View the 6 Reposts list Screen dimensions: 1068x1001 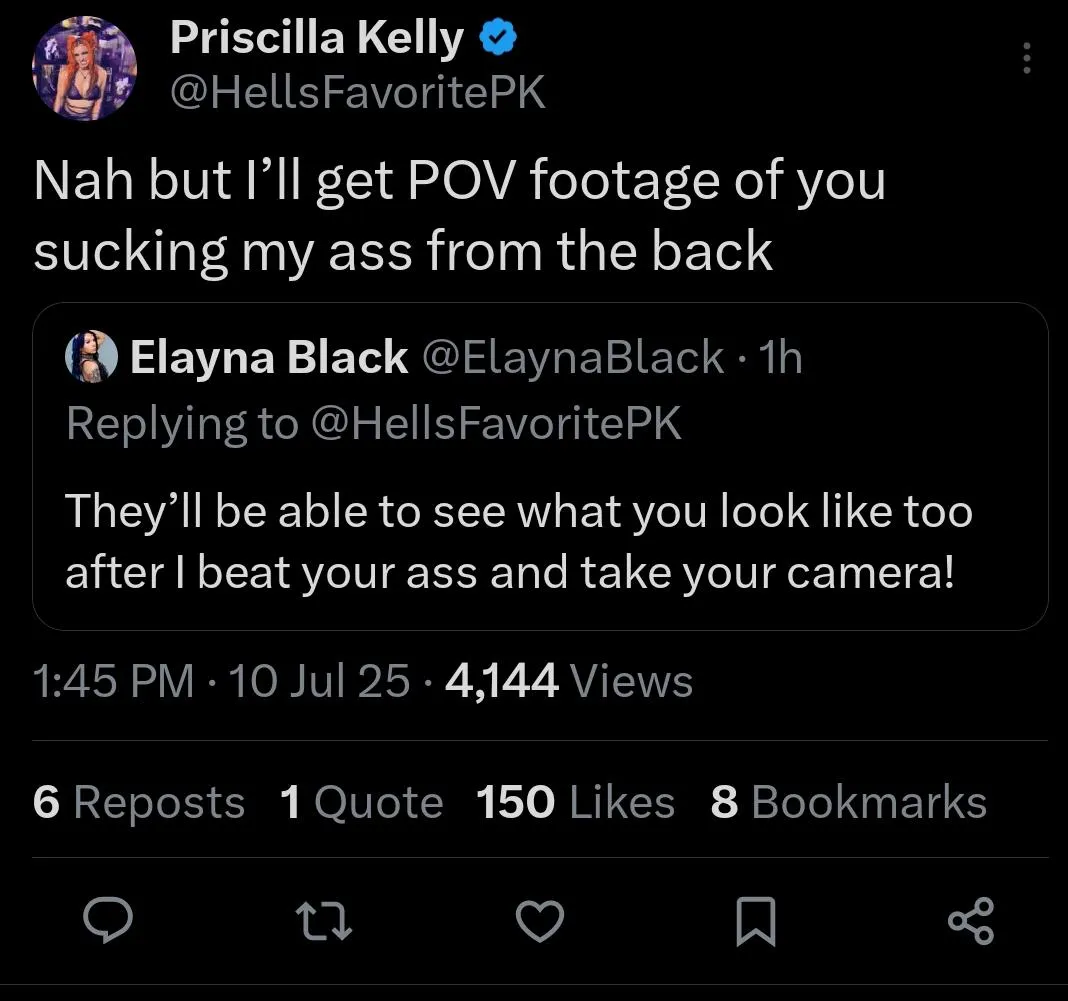pyautogui.click(x=138, y=802)
